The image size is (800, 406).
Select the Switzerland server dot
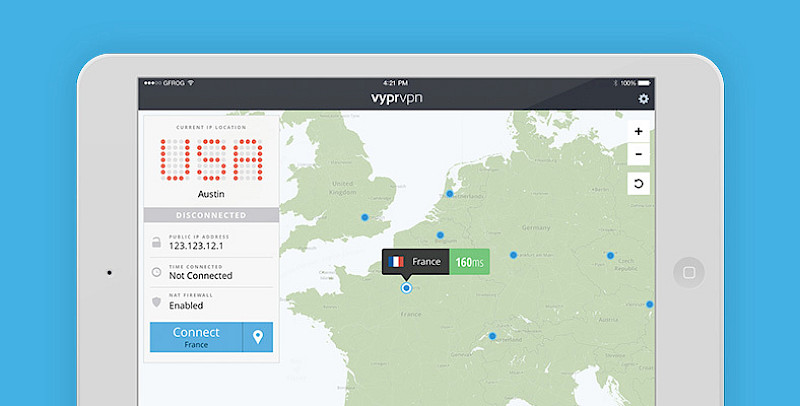[x=492, y=336]
